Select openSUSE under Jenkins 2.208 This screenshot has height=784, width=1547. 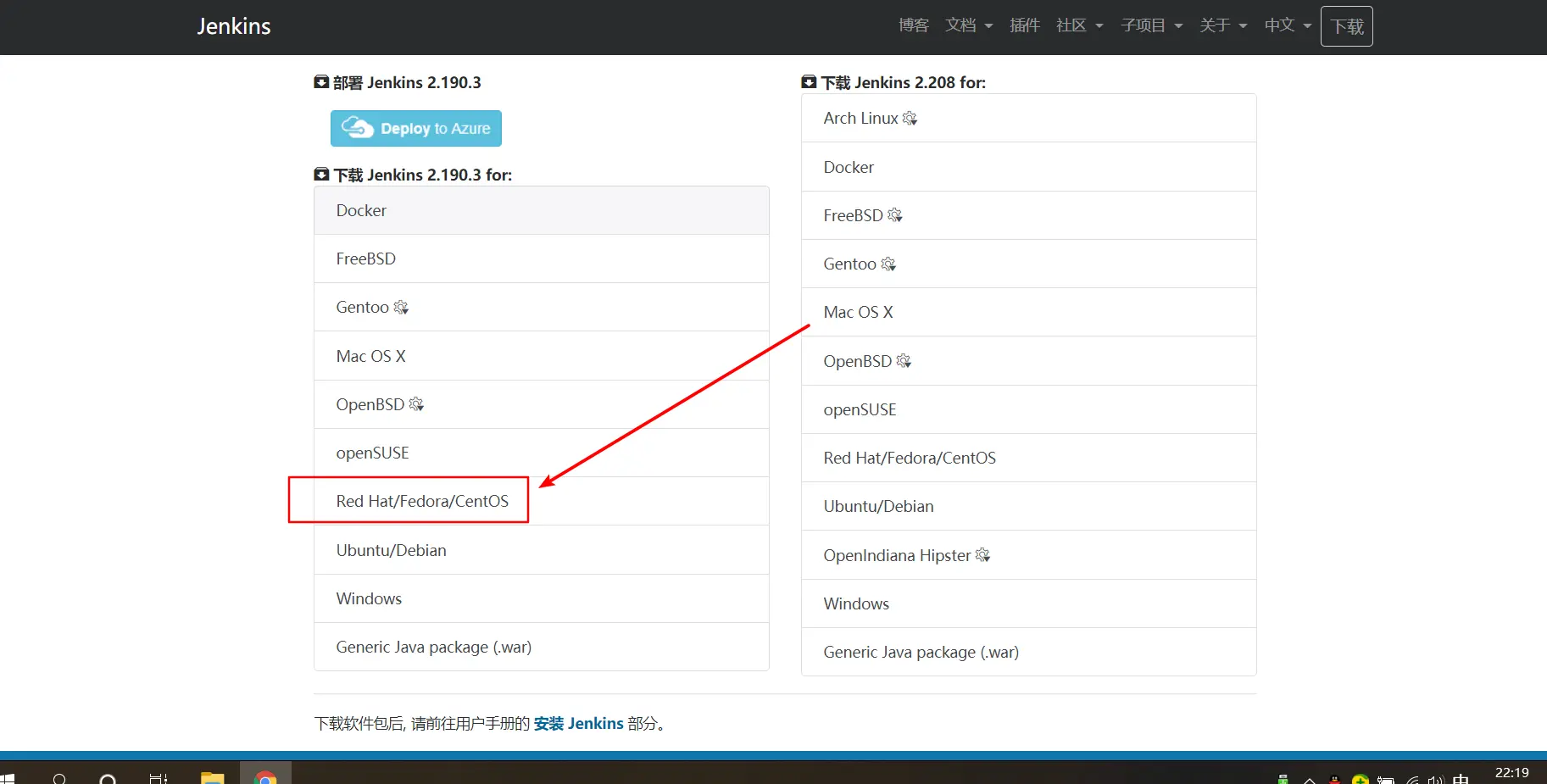point(1029,409)
